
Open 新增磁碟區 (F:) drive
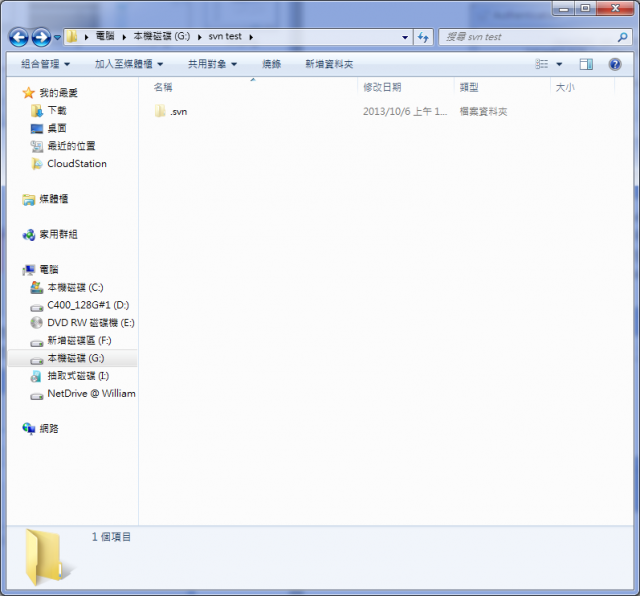pos(79,340)
